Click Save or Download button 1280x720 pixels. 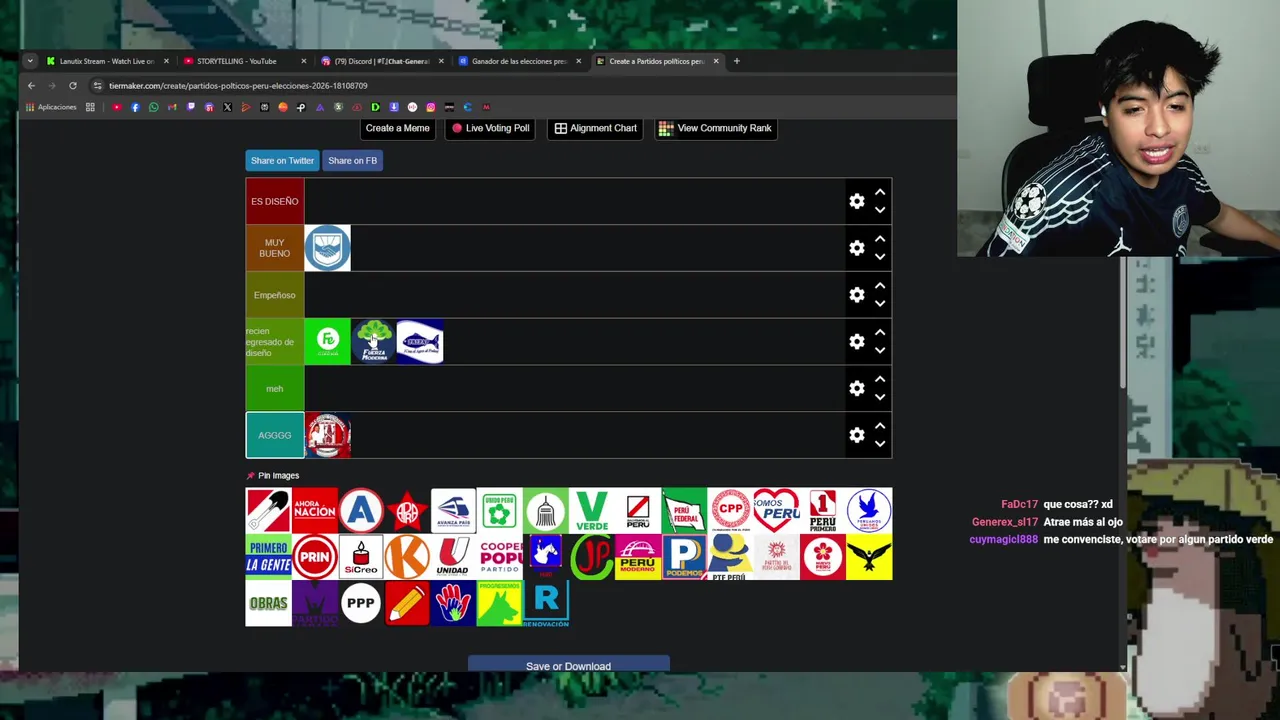pyautogui.click(x=568, y=665)
